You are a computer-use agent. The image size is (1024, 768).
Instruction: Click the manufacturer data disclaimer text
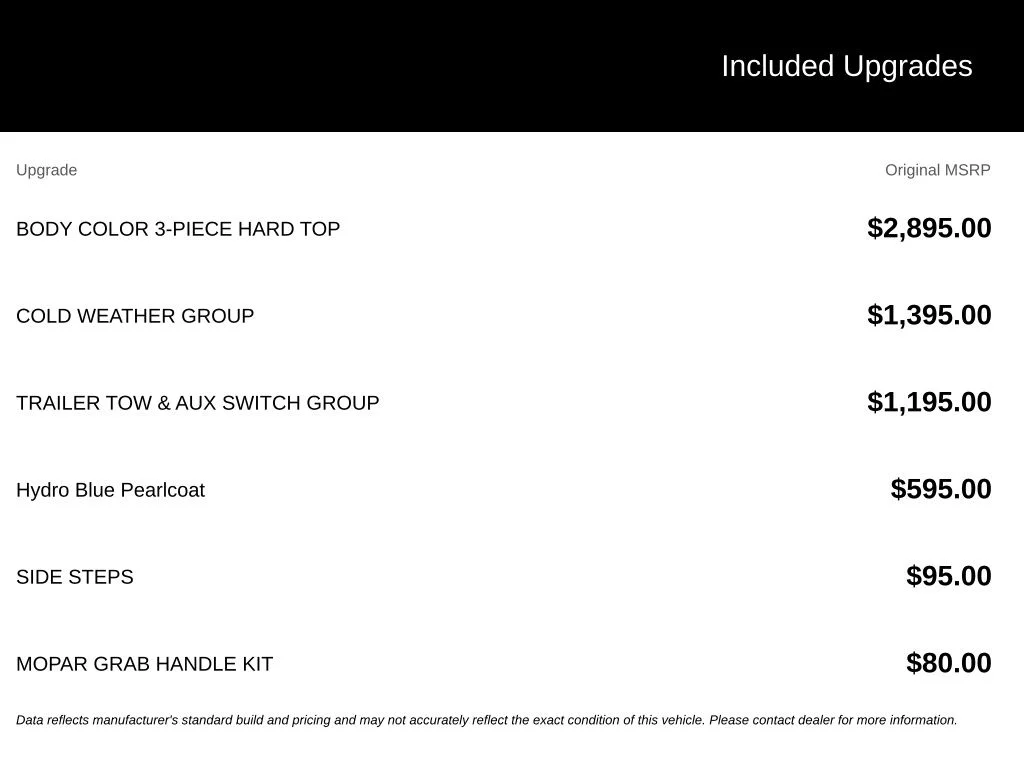pos(487,720)
